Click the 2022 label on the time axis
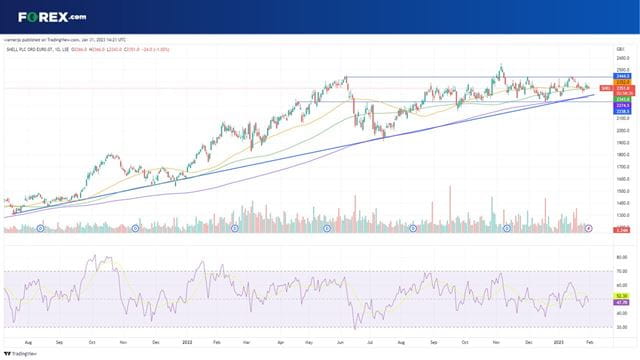This screenshot has height=360, width=640. [x=187, y=342]
